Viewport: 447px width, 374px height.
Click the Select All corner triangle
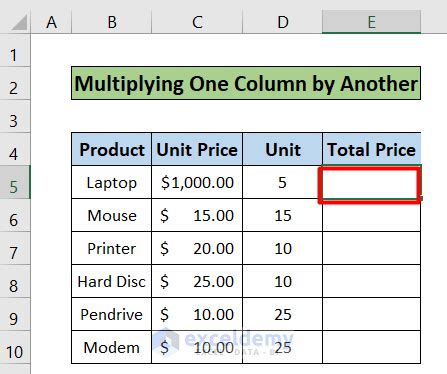pos(19,23)
